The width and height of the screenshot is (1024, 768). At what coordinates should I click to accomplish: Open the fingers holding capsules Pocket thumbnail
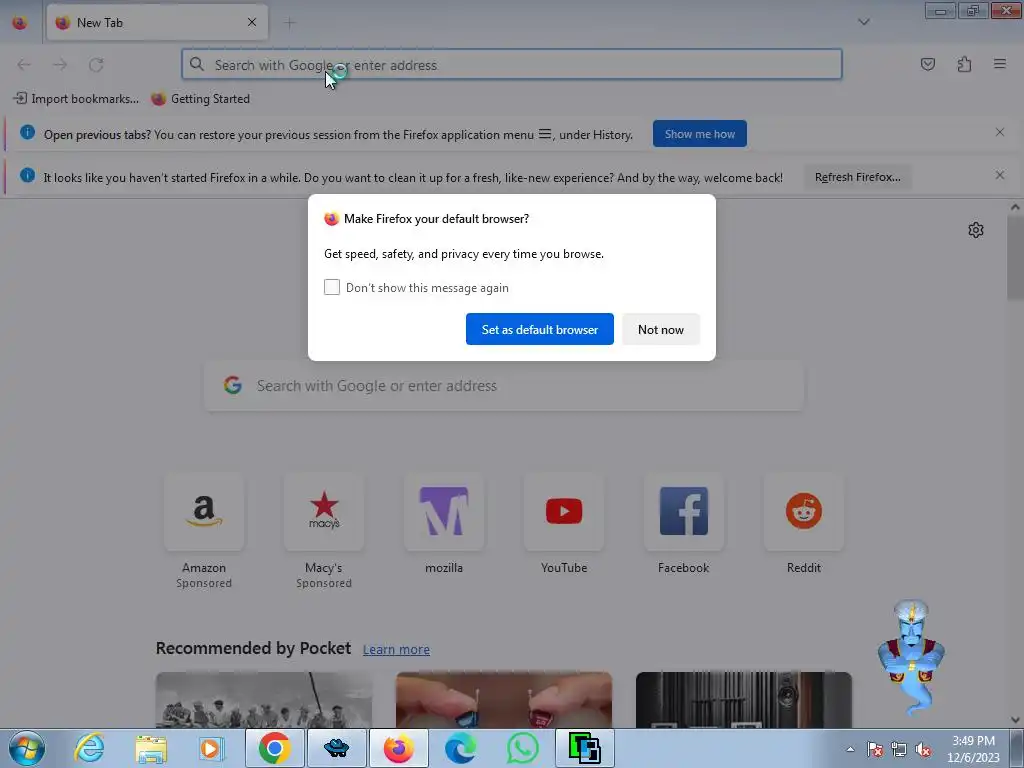(504, 700)
